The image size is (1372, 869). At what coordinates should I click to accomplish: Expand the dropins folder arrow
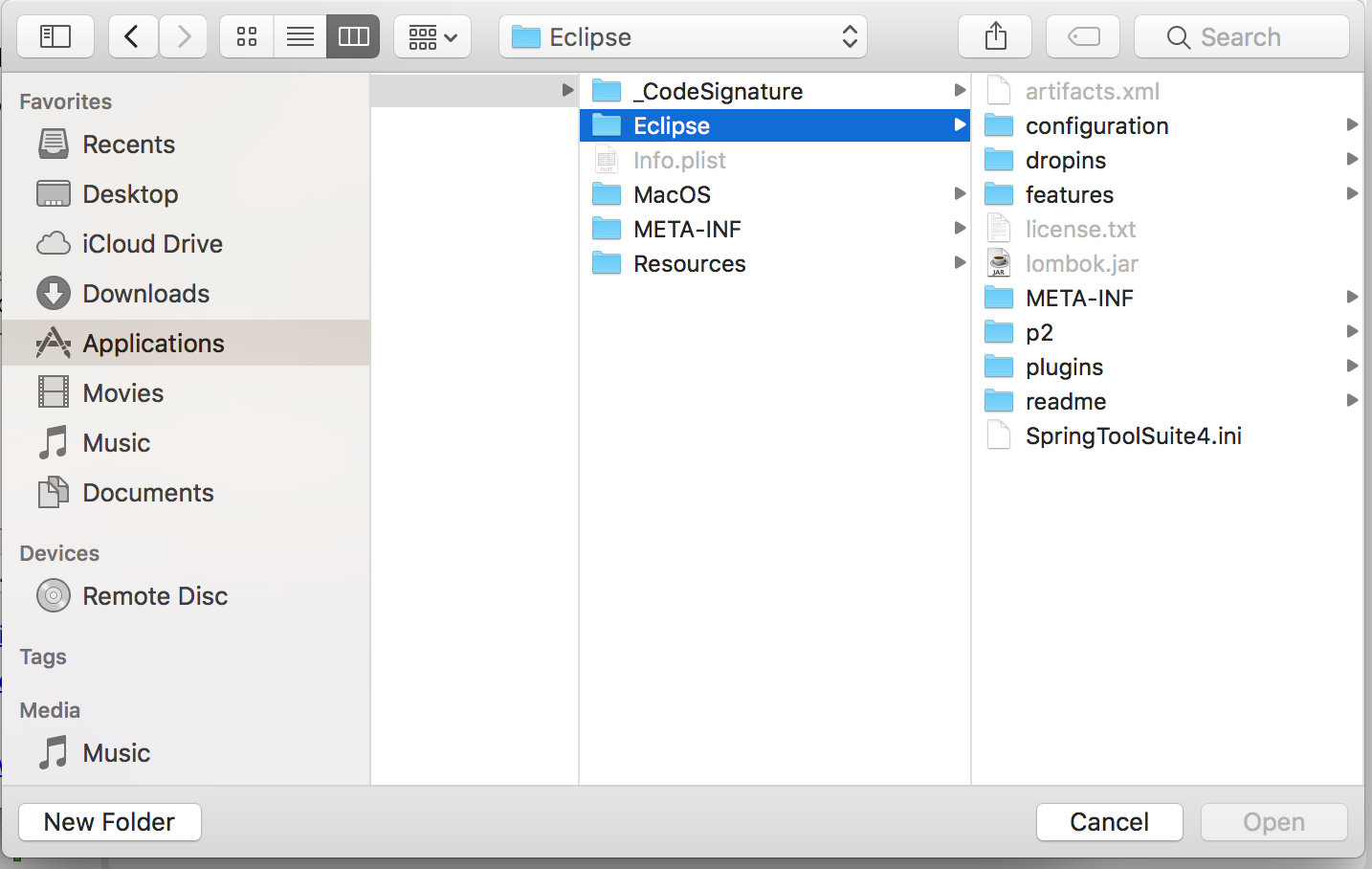point(1352,160)
